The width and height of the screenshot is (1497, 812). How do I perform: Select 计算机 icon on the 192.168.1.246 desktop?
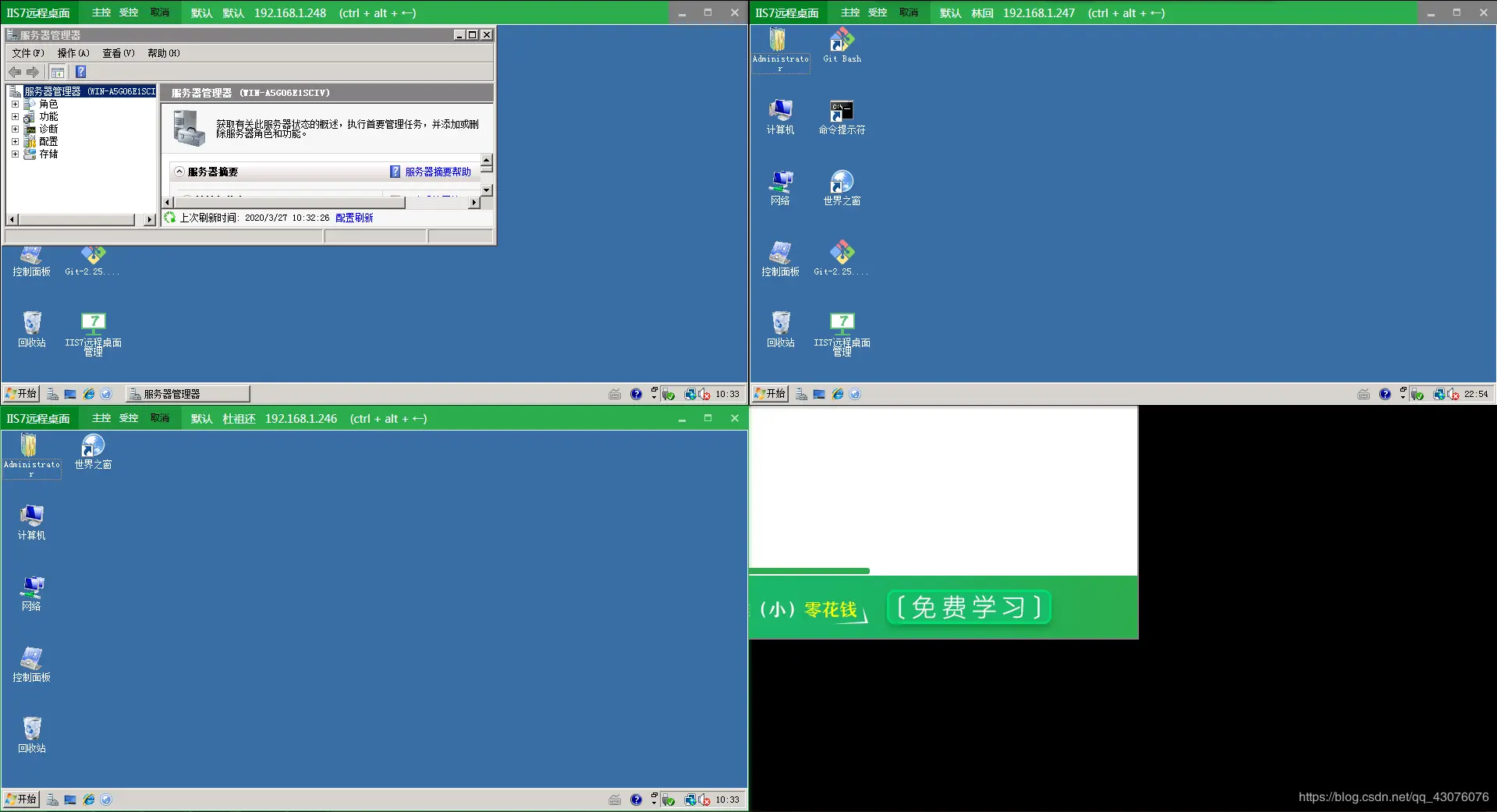(32, 523)
